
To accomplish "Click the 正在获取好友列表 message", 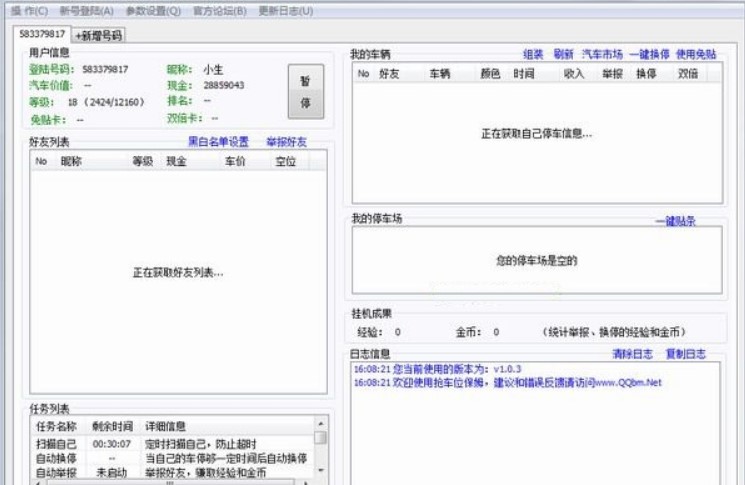I will pyautogui.click(x=178, y=273).
